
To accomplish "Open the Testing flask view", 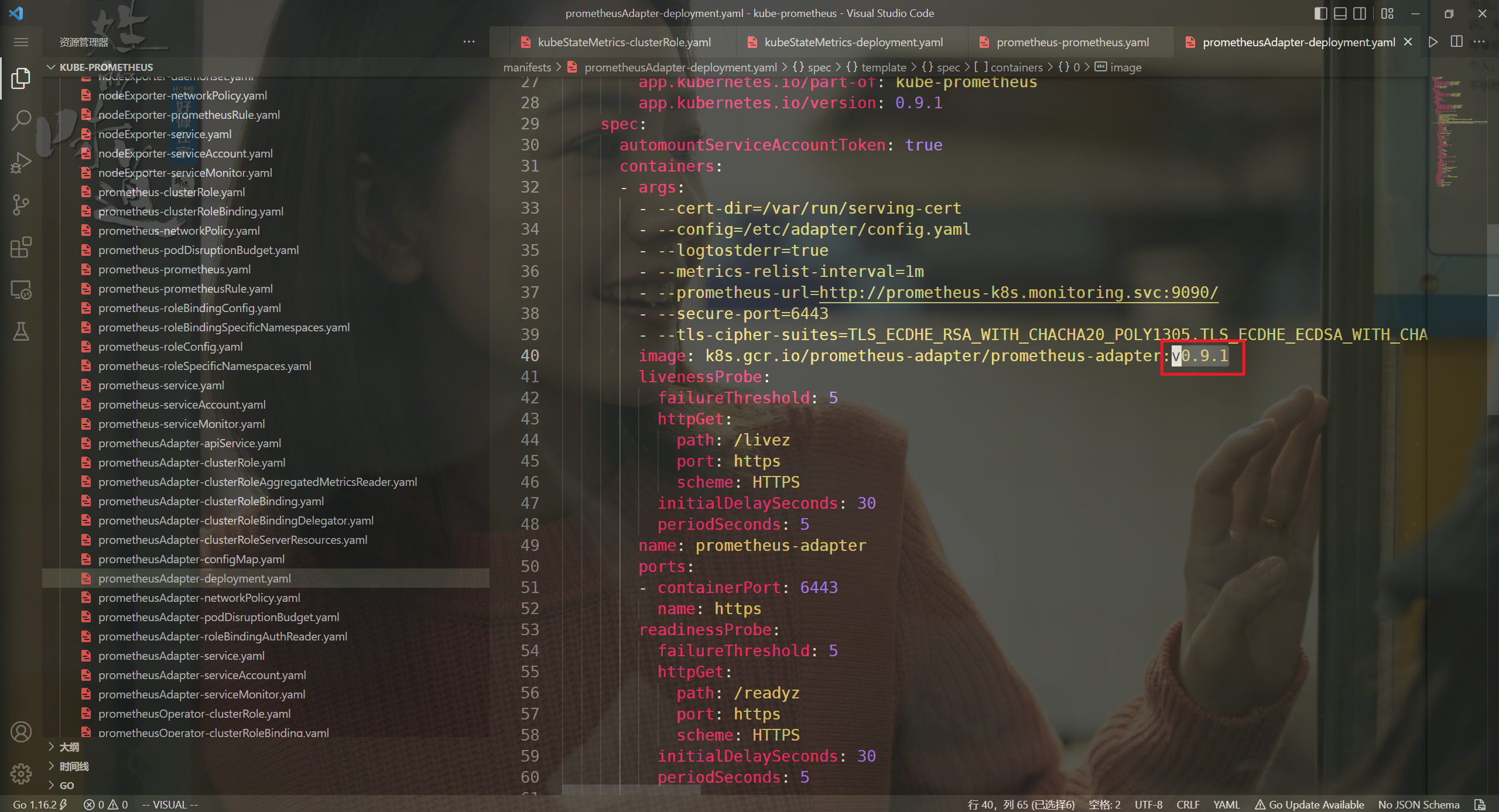I will (21, 331).
